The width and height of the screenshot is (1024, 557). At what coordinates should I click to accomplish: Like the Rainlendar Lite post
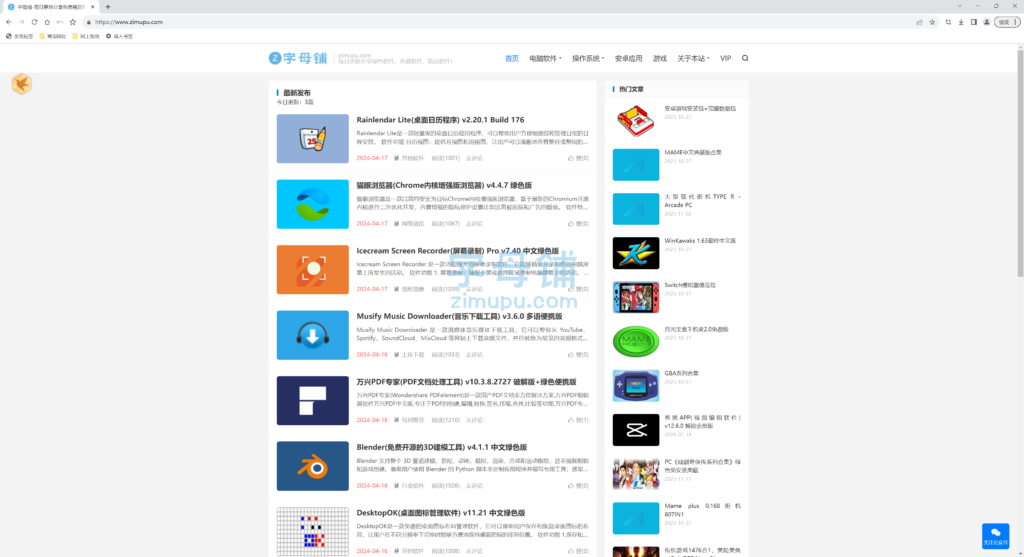578,158
